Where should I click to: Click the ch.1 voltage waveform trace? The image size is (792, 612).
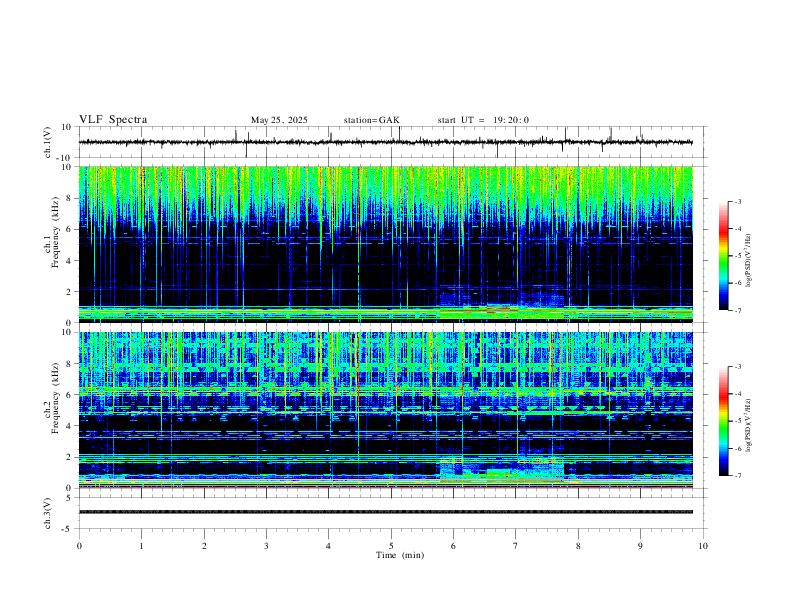pyautogui.click(x=385, y=142)
